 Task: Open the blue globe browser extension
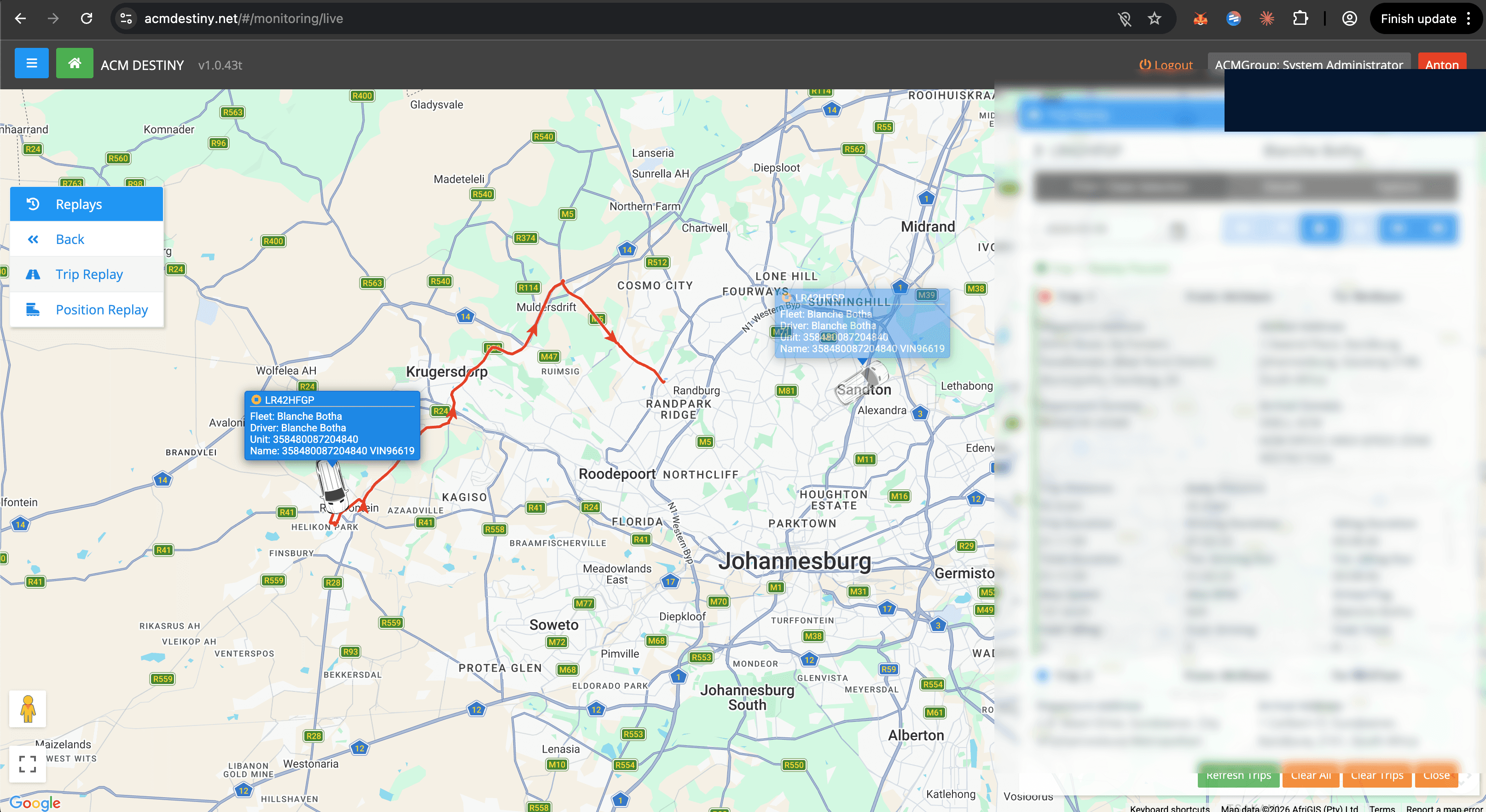(x=1234, y=19)
